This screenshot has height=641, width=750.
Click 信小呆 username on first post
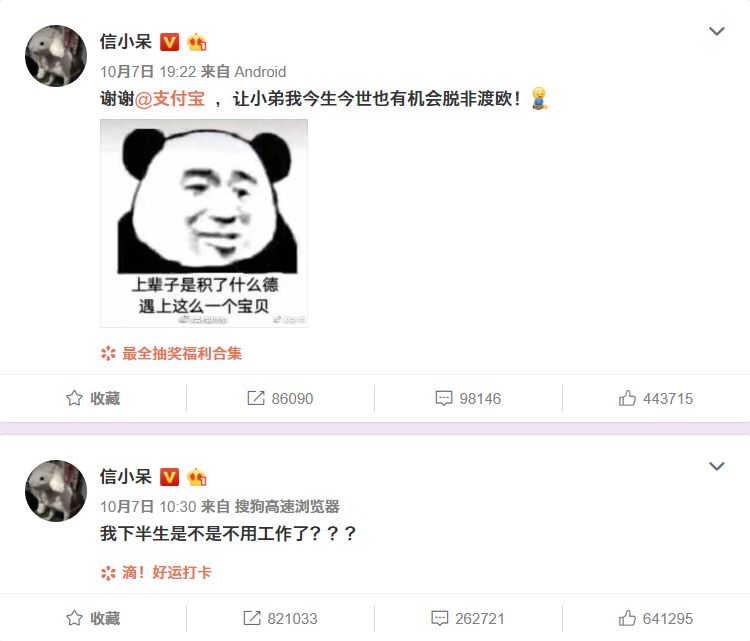click(126, 42)
